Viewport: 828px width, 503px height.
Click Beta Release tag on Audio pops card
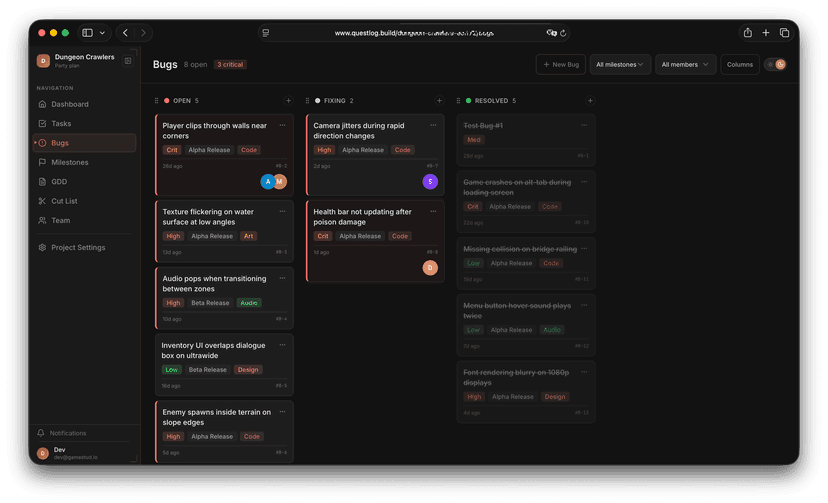click(x=210, y=303)
